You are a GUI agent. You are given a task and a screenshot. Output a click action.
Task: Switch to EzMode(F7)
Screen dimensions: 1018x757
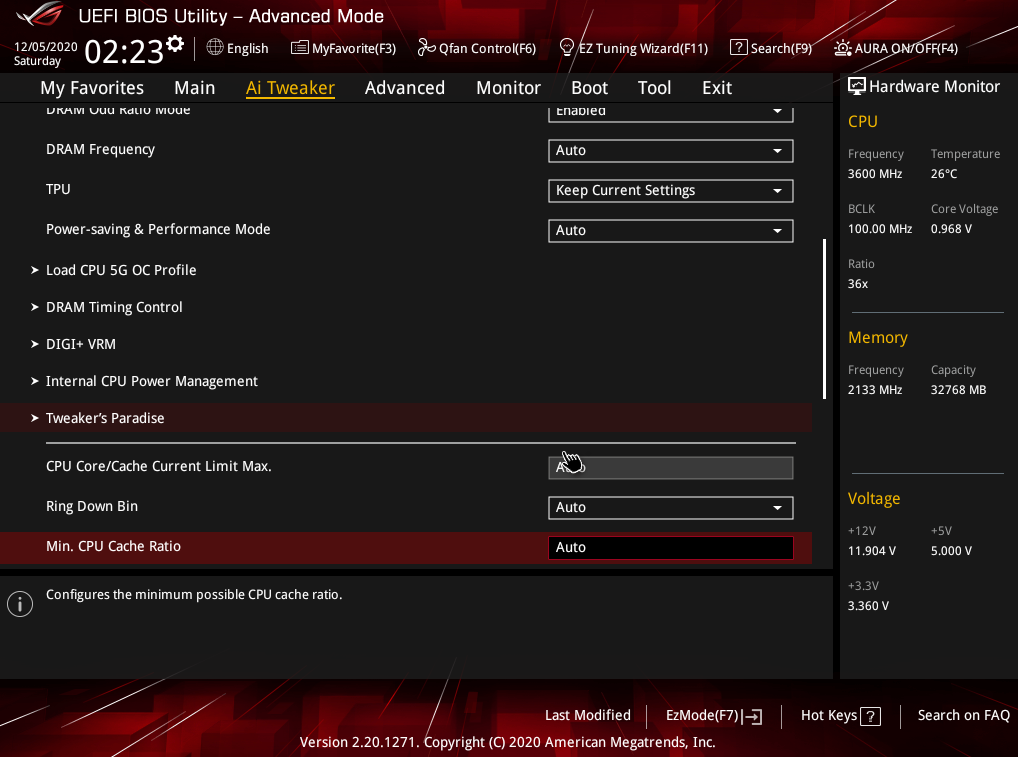[714, 715]
